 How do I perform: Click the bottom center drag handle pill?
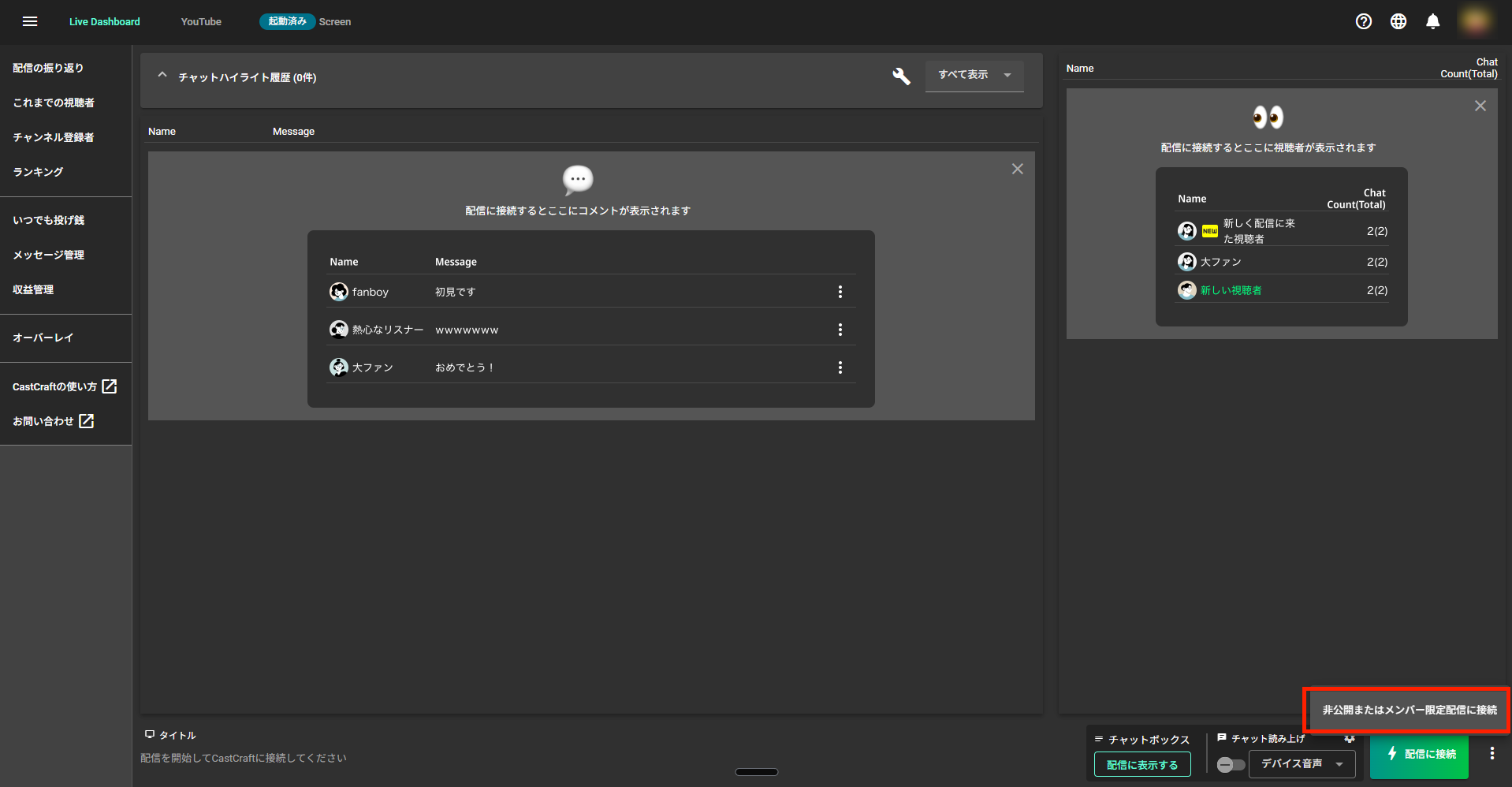(x=757, y=772)
